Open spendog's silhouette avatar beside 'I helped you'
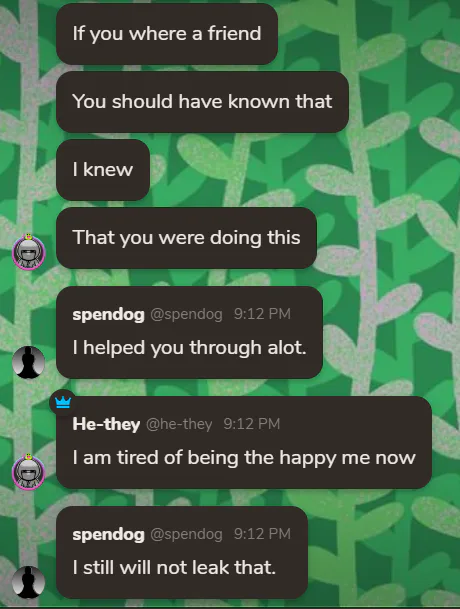This screenshot has height=609, width=460. (x=29, y=362)
